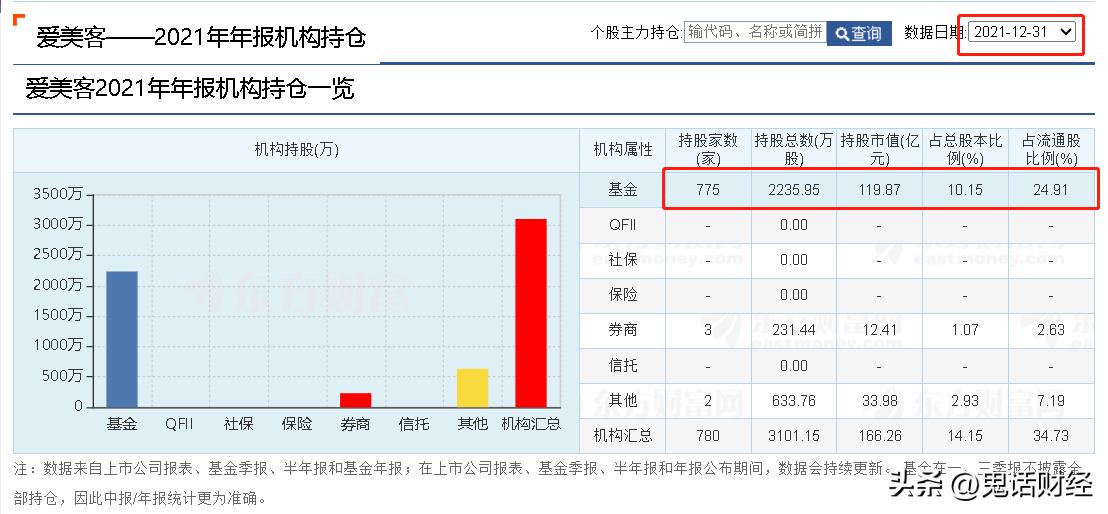Screen dimensions: 1108x514
Task: Click the red 券商 bar in chart
Action: click(x=355, y=400)
